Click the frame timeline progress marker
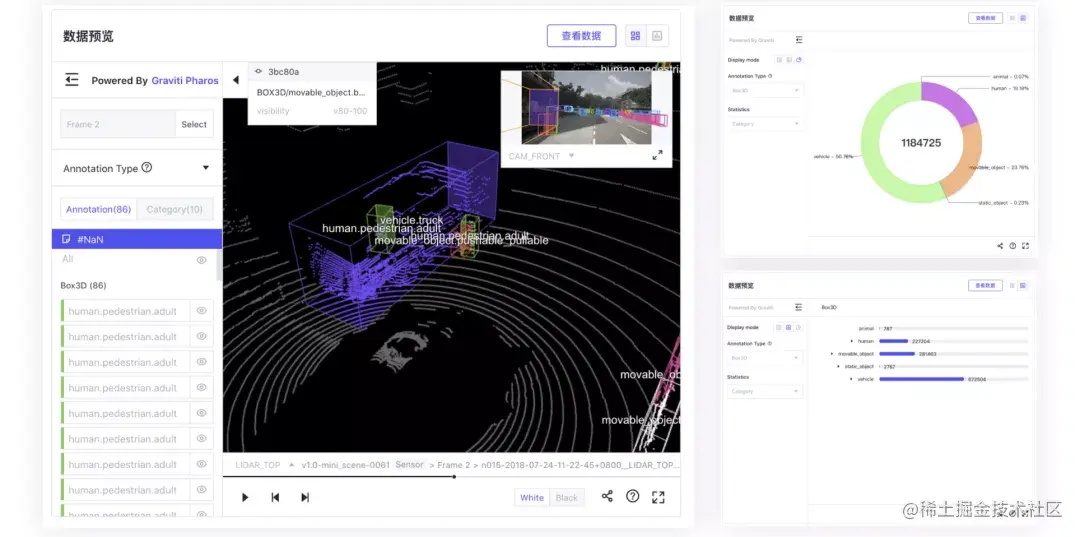 coord(454,476)
